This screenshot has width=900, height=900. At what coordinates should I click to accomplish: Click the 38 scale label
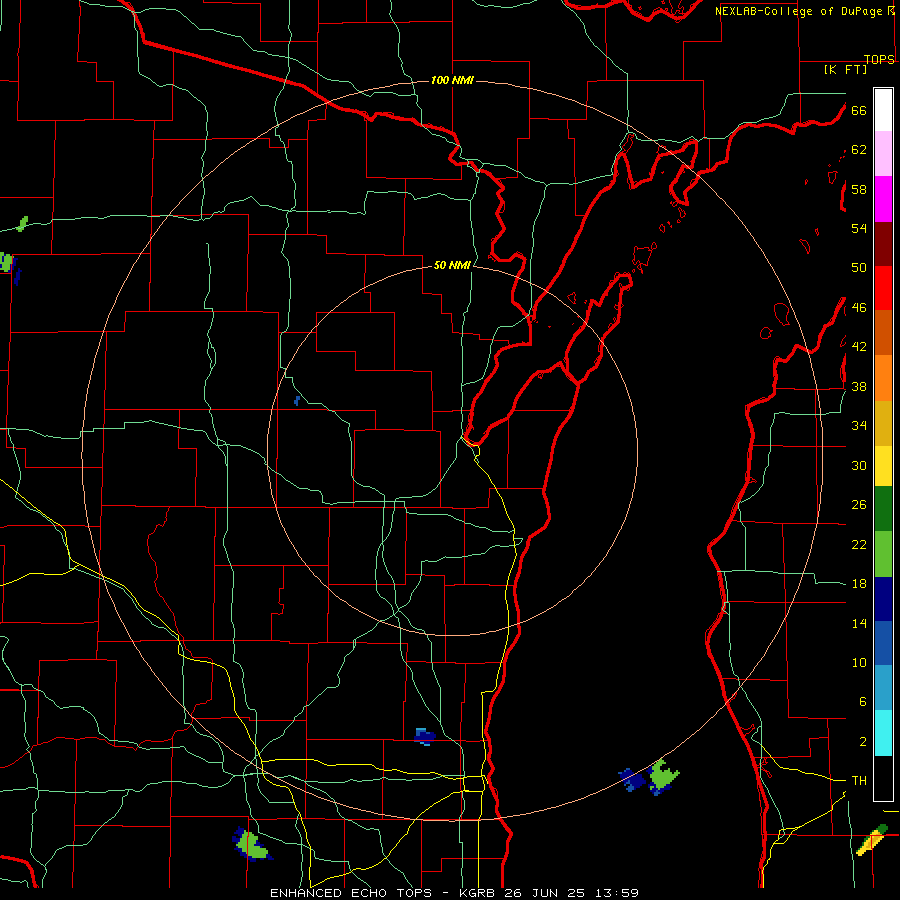tap(859, 386)
